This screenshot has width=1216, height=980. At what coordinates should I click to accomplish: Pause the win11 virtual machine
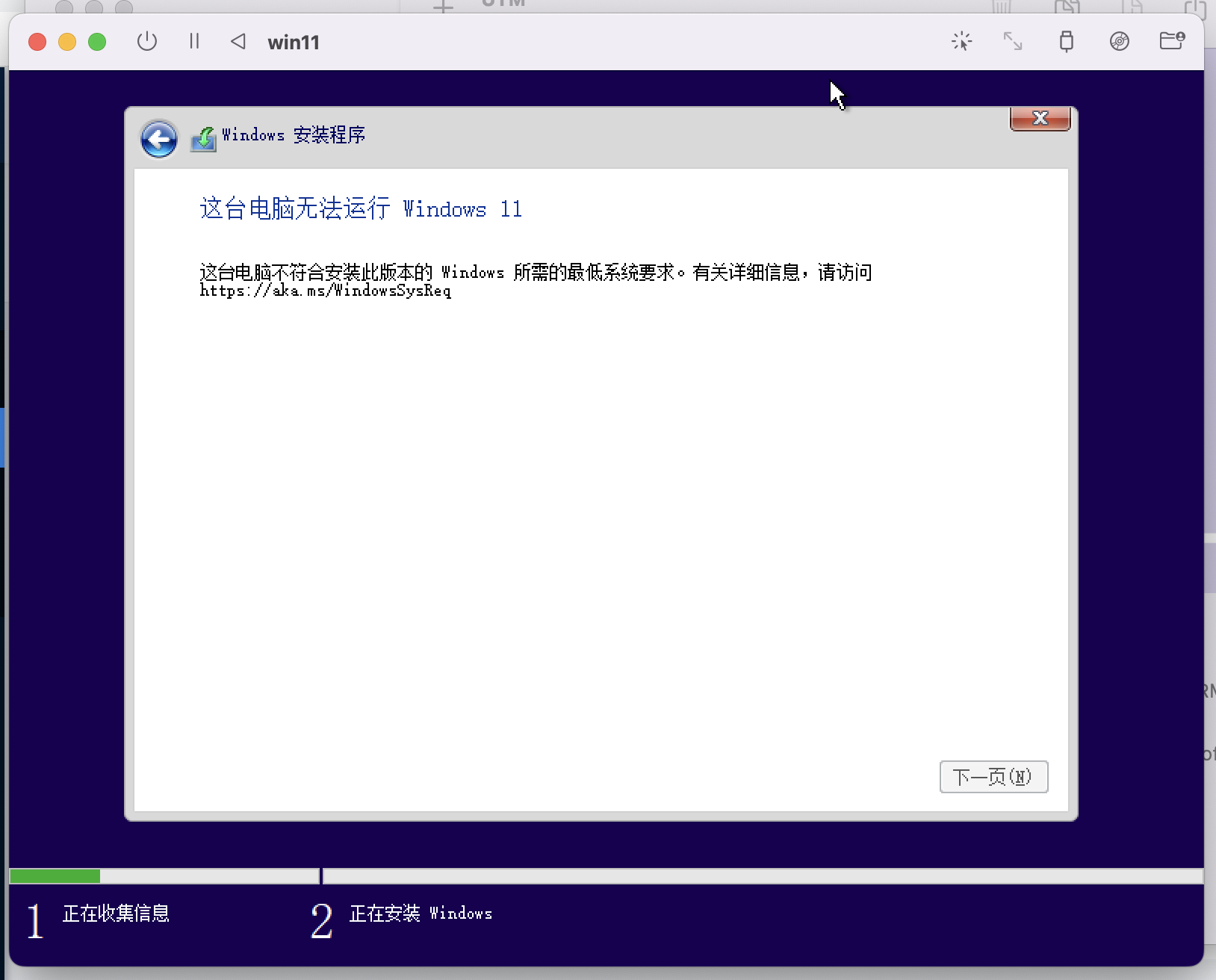click(194, 41)
